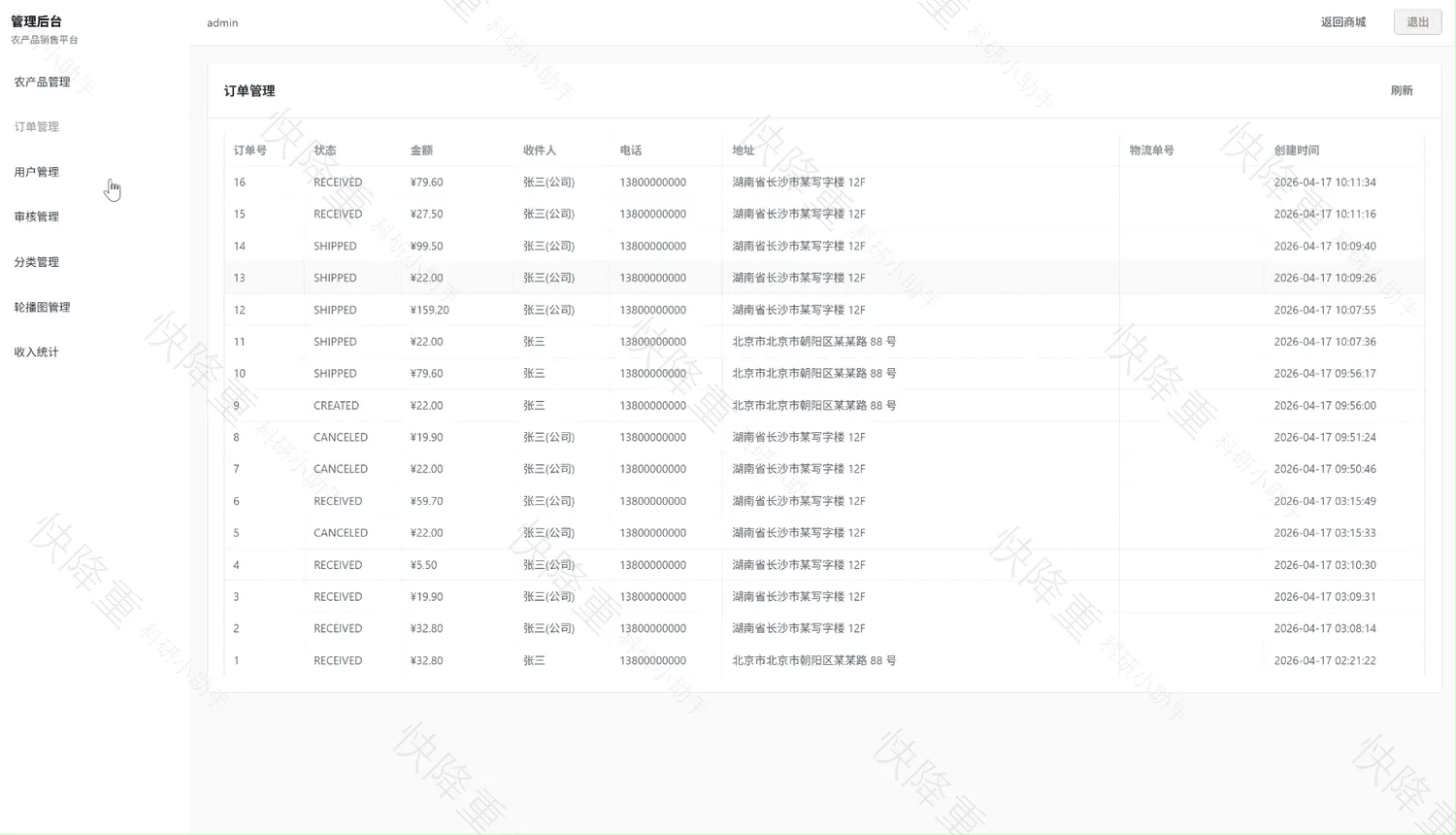Select the address cell of order 10
Viewport: 1456px width, 835px height.
pyautogui.click(x=813, y=374)
